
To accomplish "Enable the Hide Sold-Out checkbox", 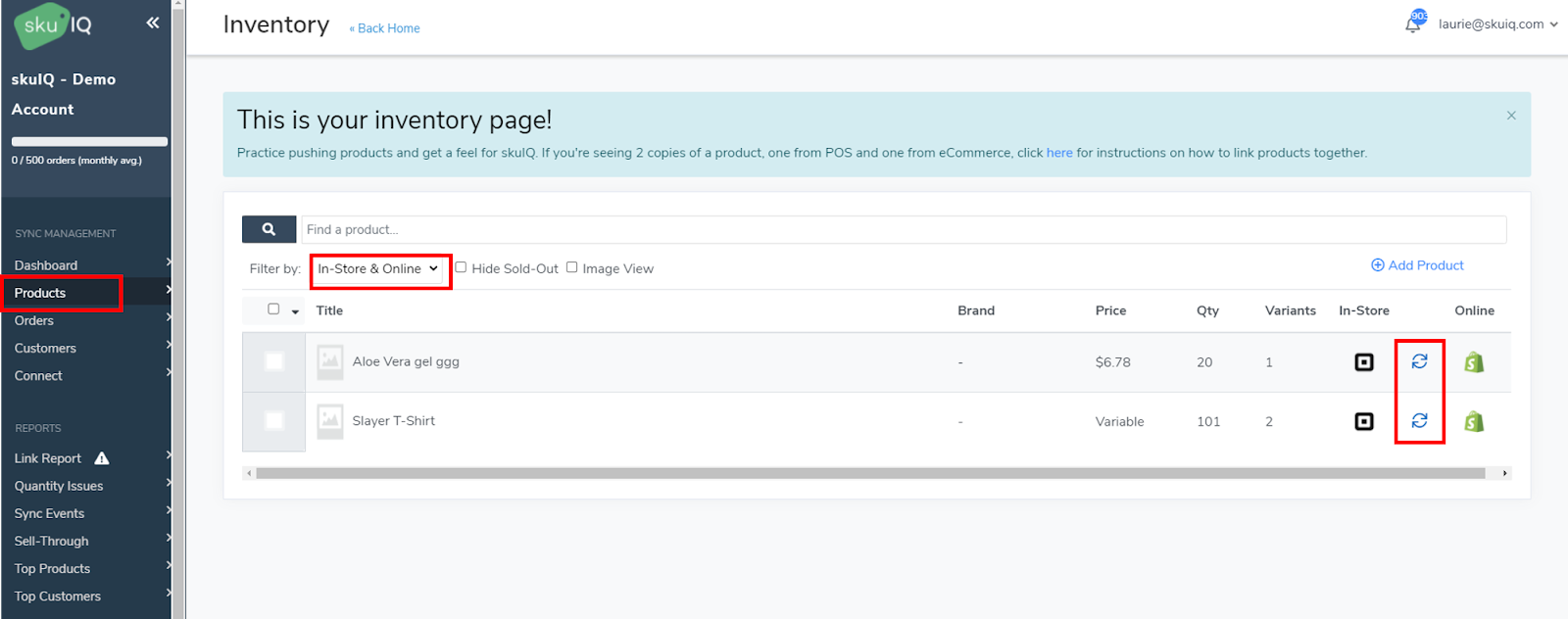I will [461, 267].
